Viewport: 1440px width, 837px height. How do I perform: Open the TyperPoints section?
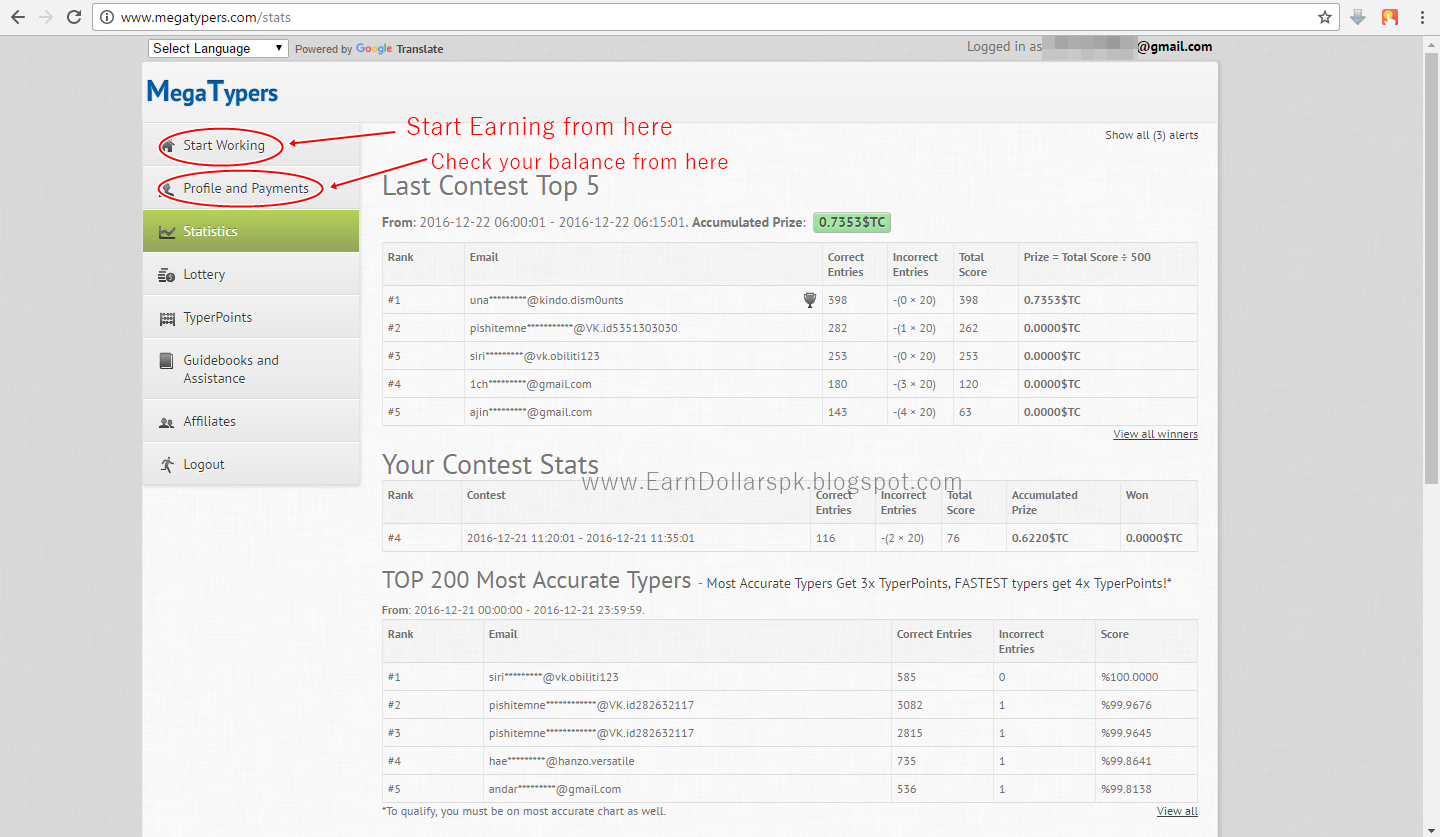click(x=251, y=317)
